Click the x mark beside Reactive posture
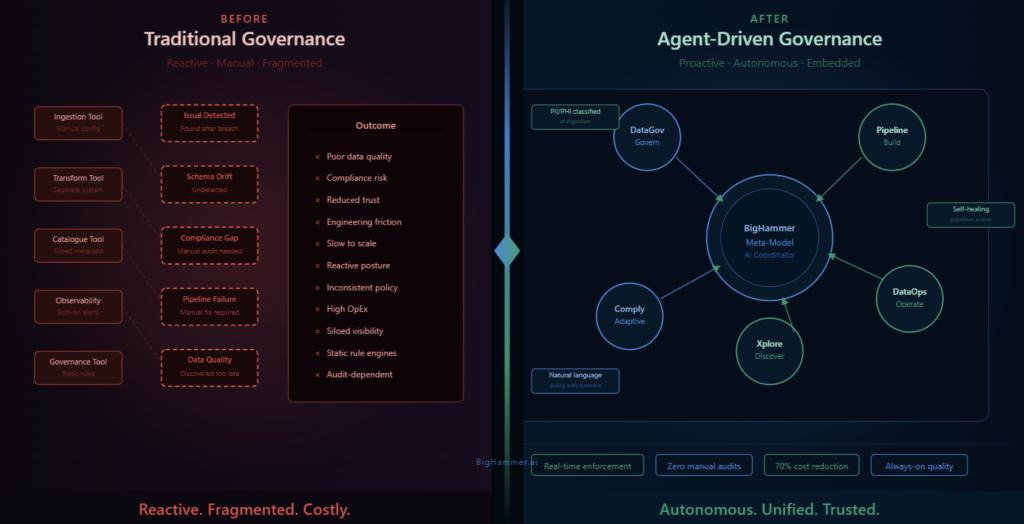1024x524 pixels. pos(317,266)
